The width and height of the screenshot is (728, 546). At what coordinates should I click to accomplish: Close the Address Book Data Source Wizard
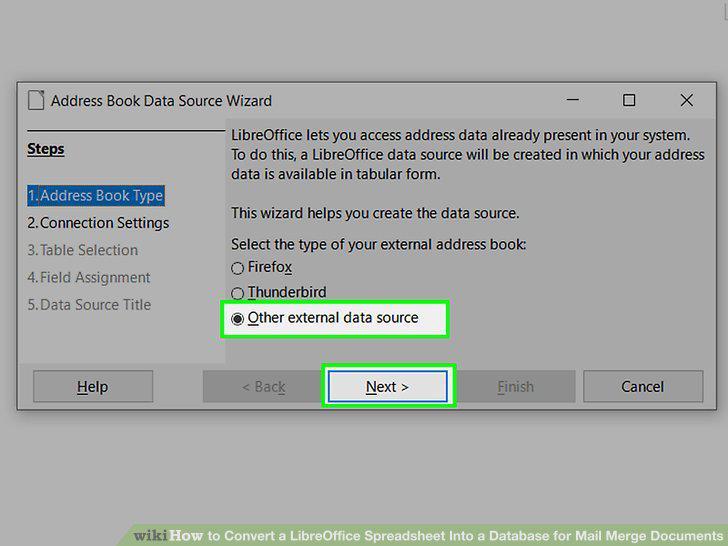coord(686,100)
